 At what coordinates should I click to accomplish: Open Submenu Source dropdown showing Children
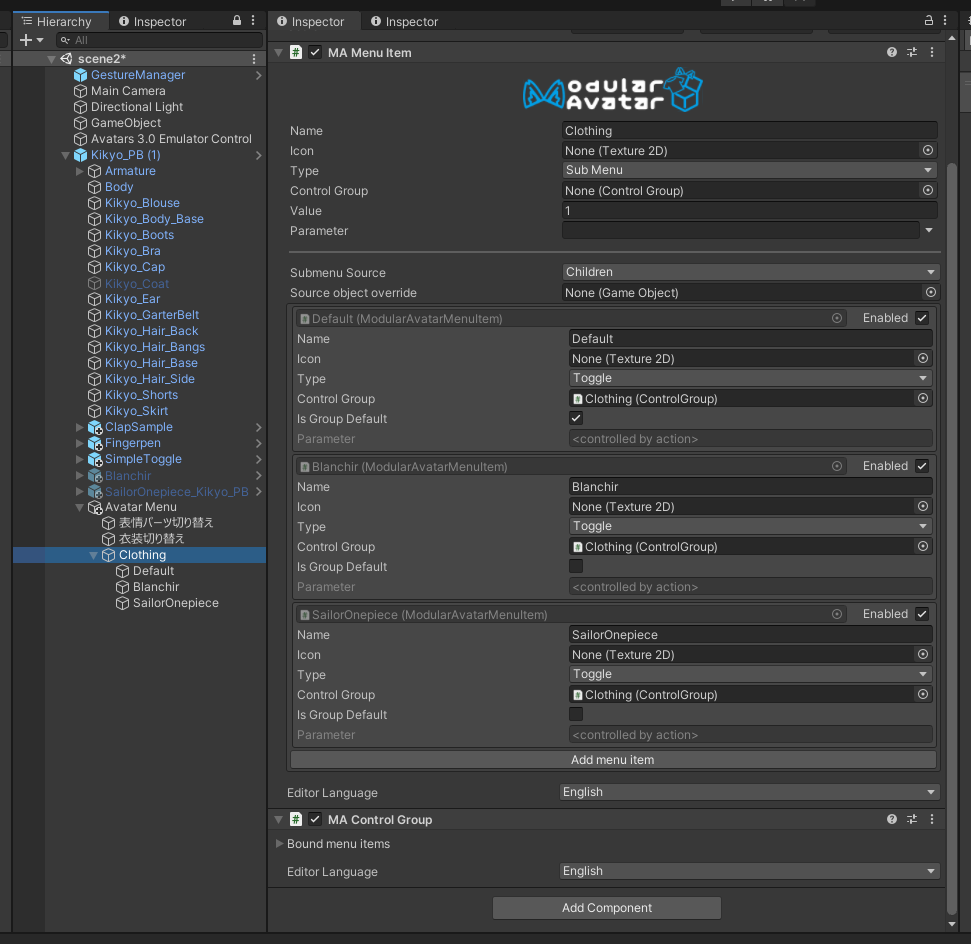(x=751, y=272)
